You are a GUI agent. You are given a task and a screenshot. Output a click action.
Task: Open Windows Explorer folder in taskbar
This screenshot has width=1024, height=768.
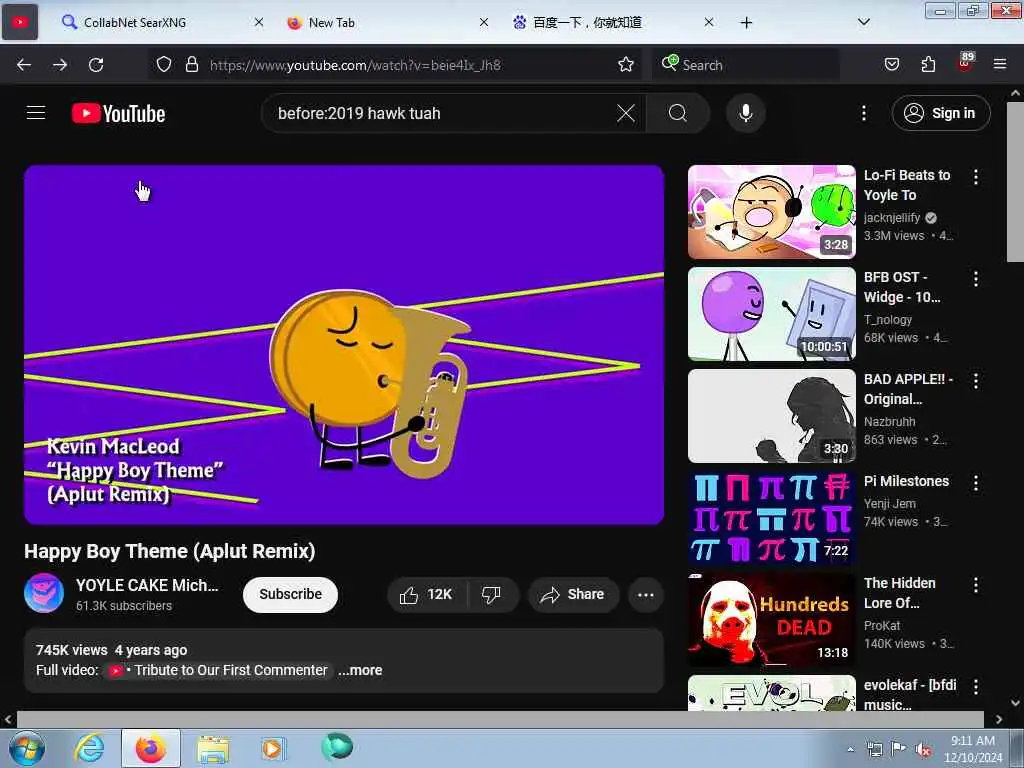(214, 748)
